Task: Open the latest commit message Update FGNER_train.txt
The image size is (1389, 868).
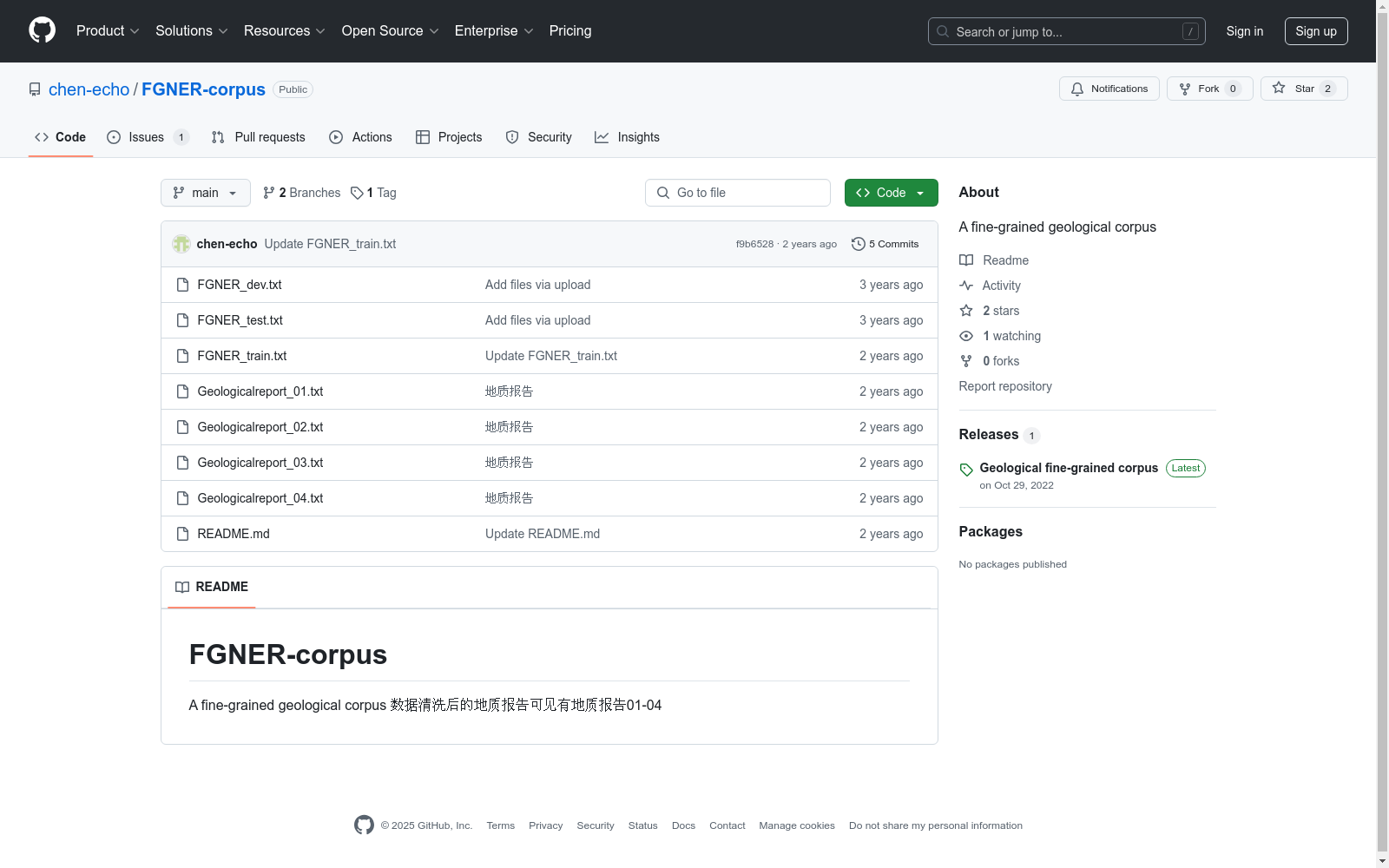Action: coord(330,244)
